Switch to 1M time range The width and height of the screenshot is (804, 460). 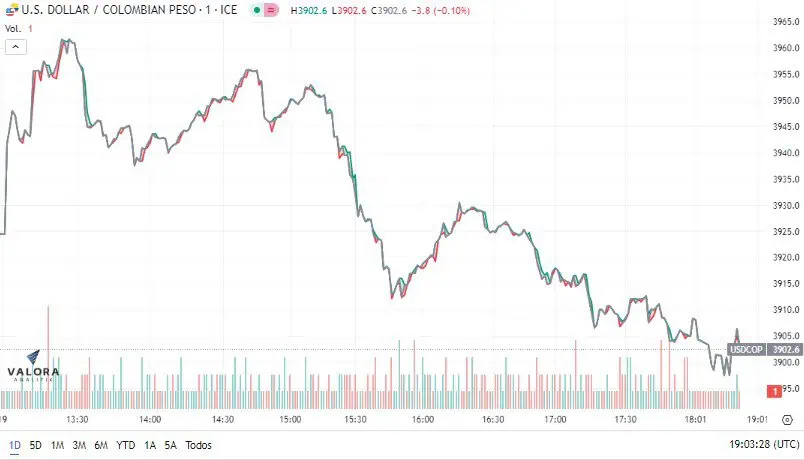pos(57,445)
